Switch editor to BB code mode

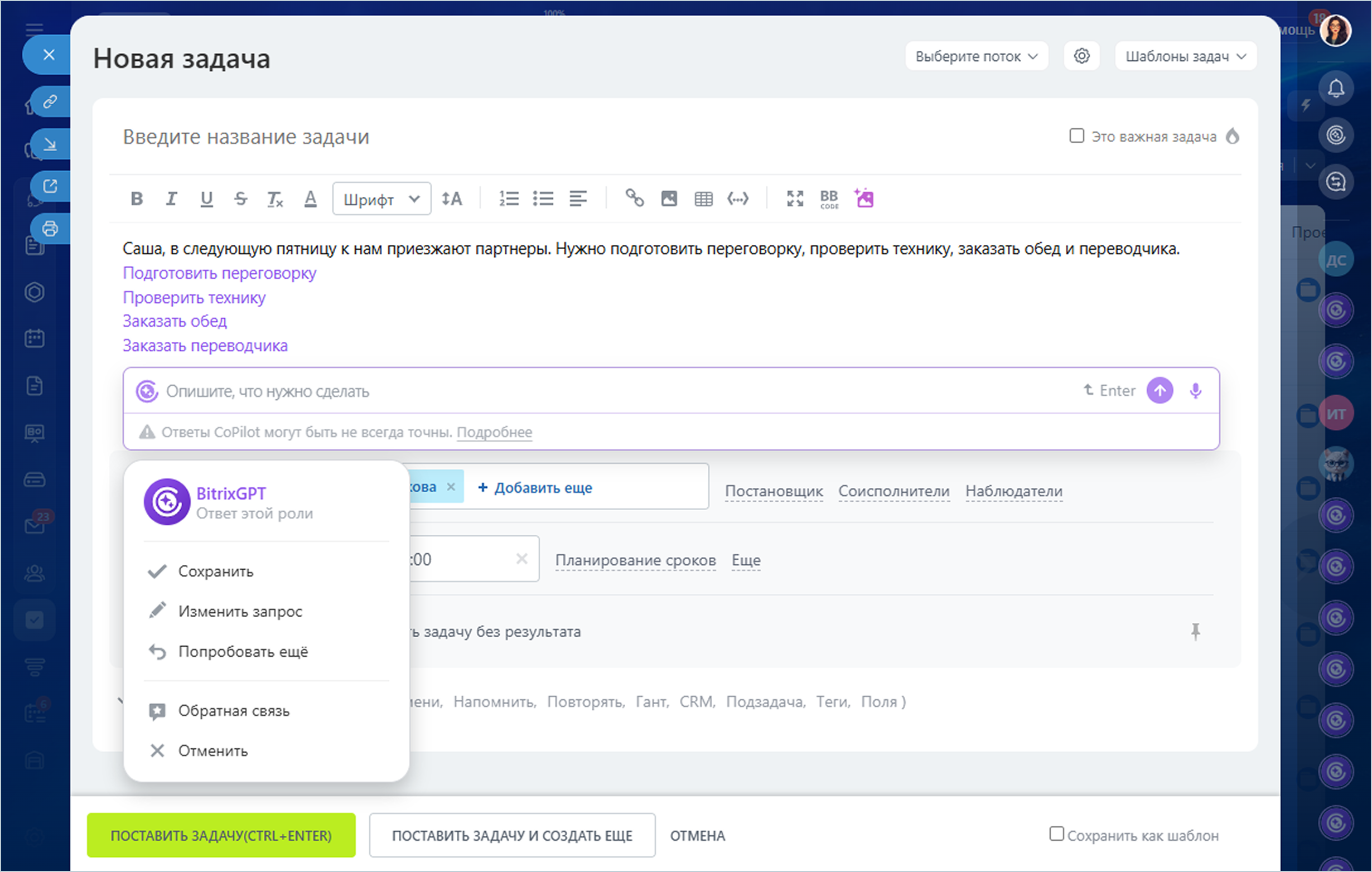[x=829, y=199]
